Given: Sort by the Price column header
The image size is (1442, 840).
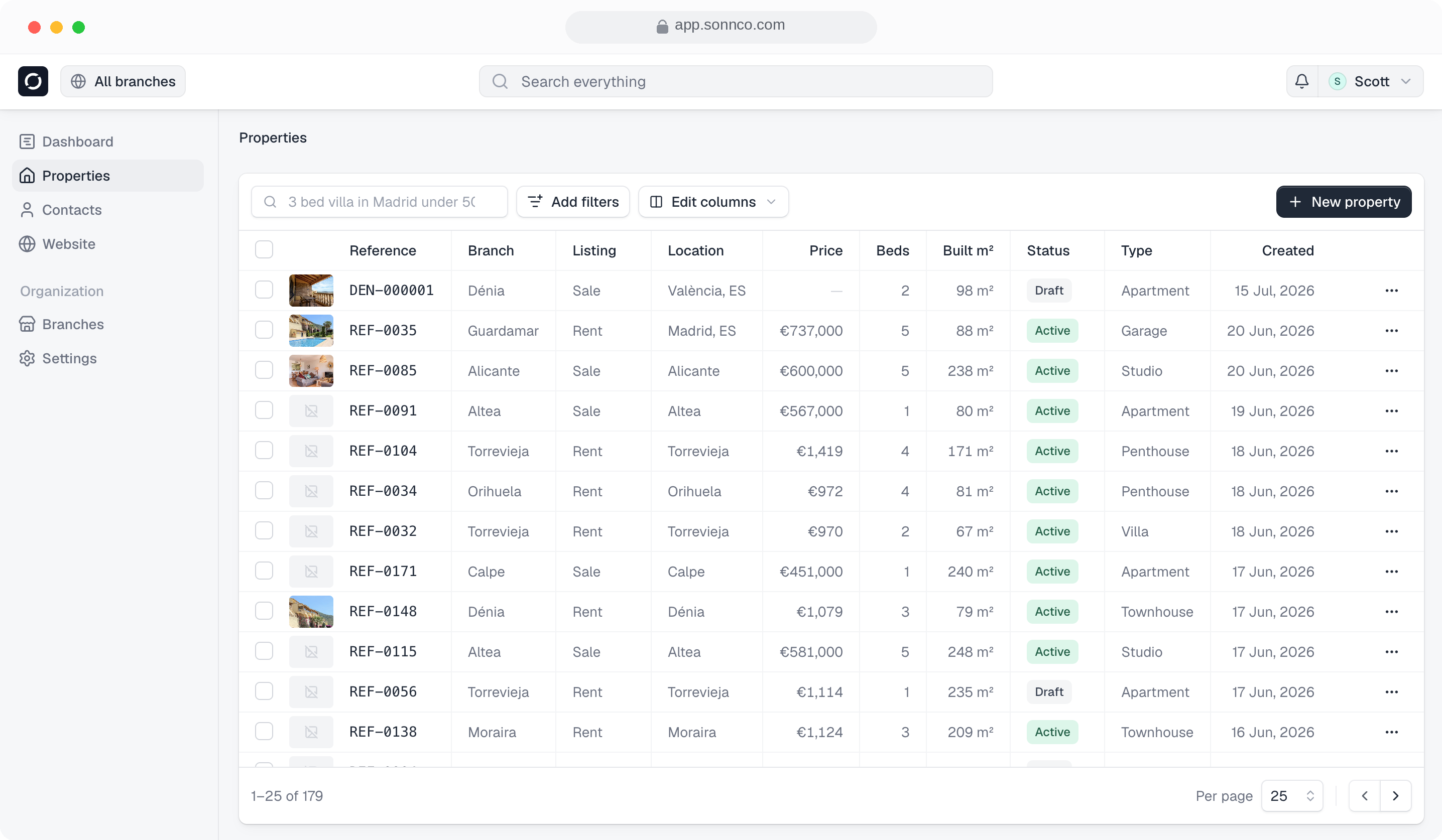Looking at the screenshot, I should click(x=826, y=250).
